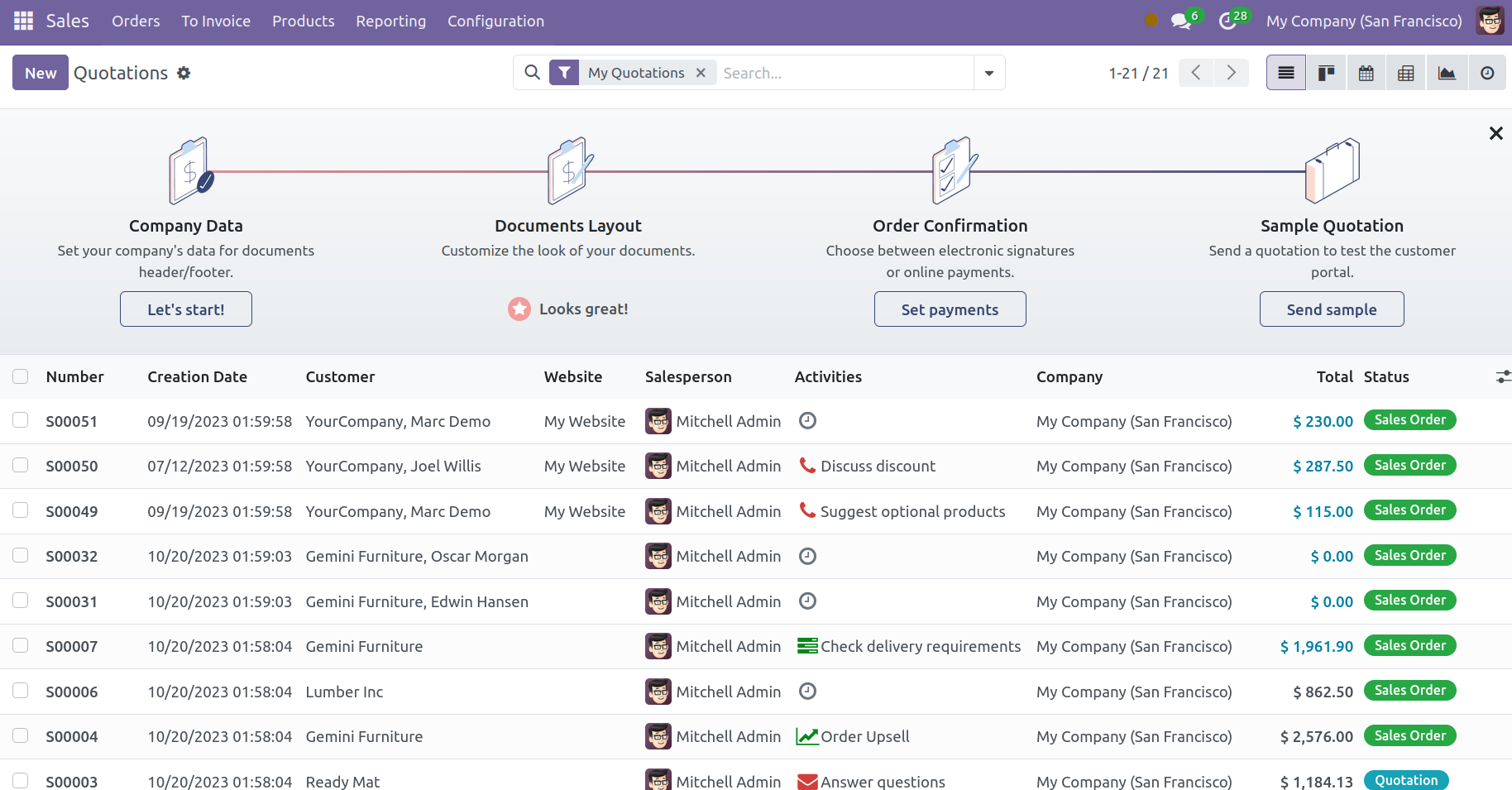
Task: Switch to Kanban view
Action: [1326, 73]
